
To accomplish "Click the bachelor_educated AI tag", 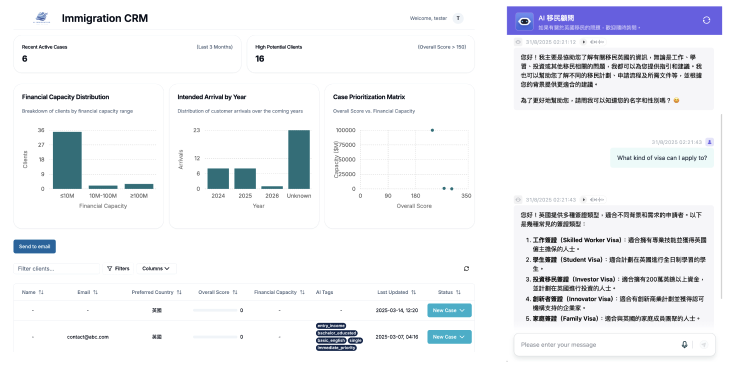I will tap(337, 333).
